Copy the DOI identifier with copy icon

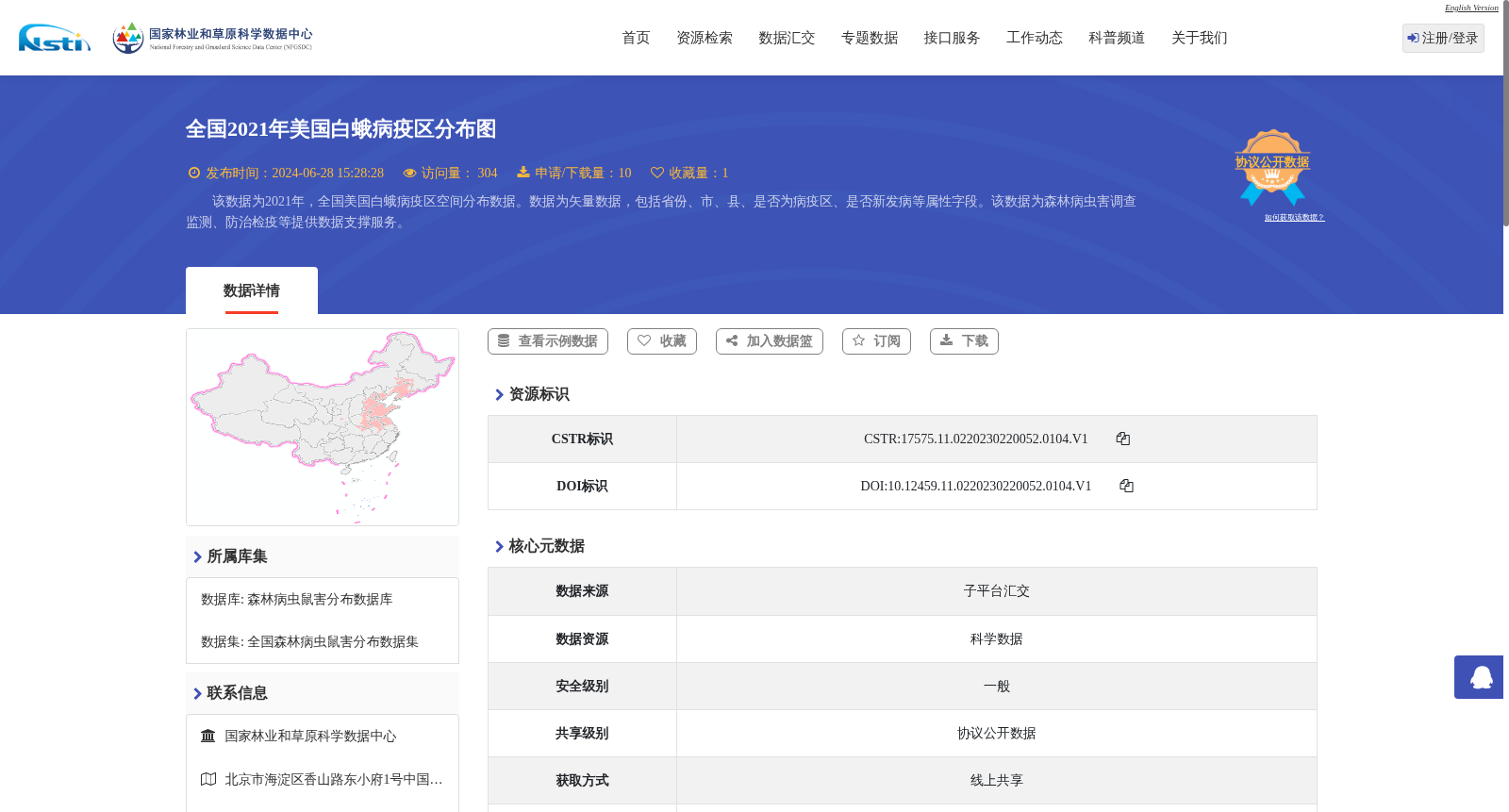(1126, 486)
